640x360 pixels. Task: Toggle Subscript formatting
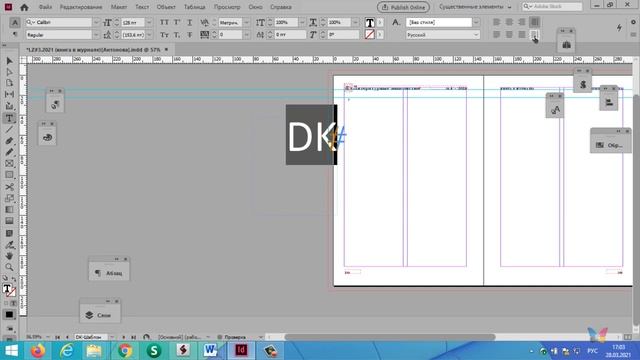[177, 35]
